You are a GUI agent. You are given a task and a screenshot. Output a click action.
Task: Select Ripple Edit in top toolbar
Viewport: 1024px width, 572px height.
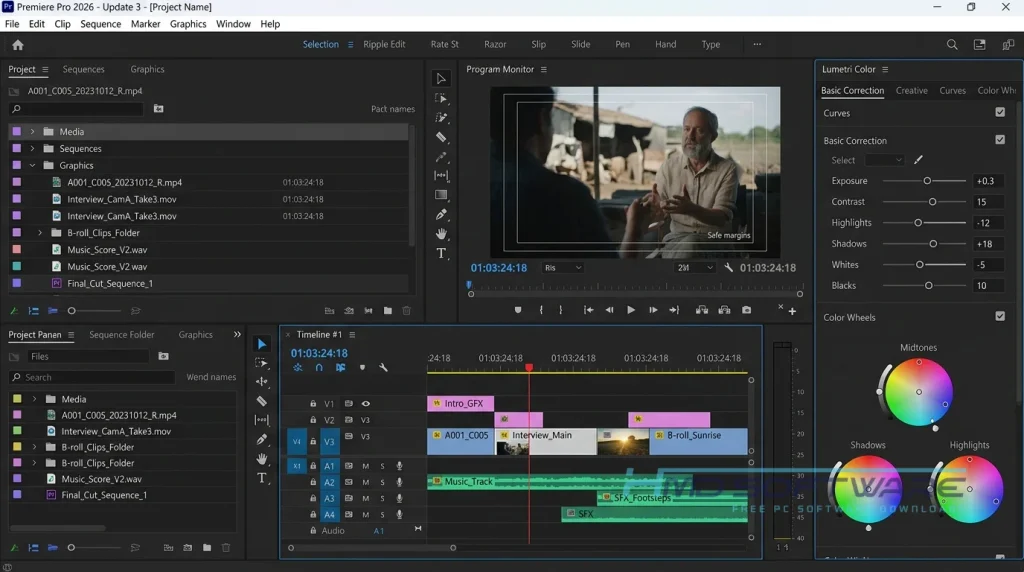tap(384, 44)
